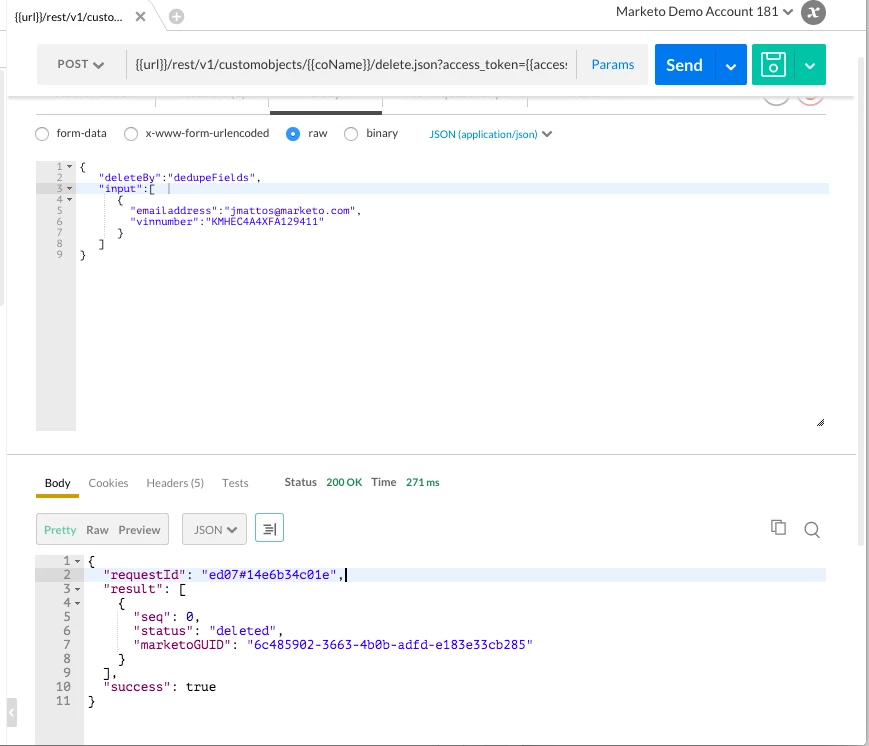Viewport: 869px width, 746px height.
Task: Open the Headers (5) response tab
Action: click(175, 483)
